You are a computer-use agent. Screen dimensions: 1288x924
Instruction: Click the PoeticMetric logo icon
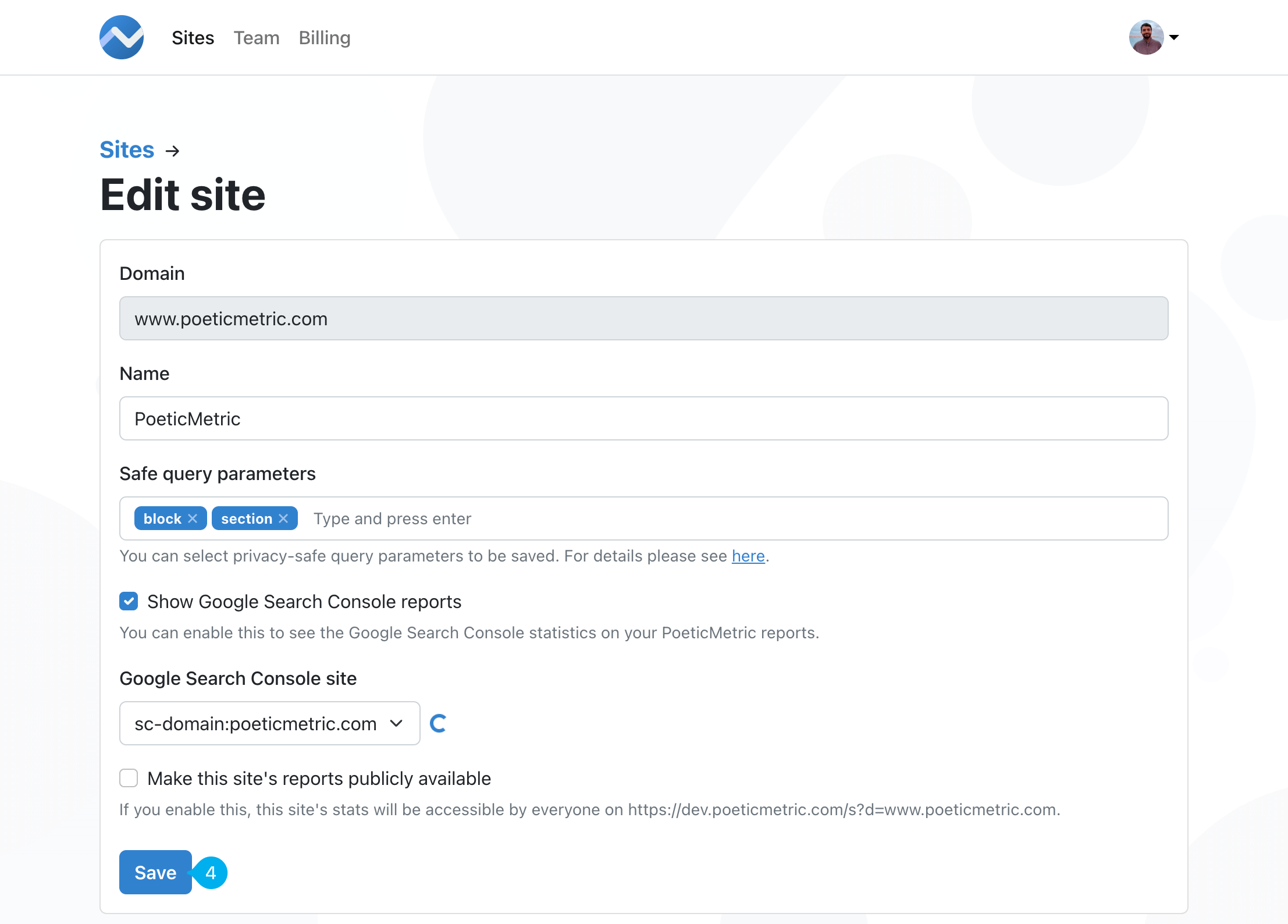[x=122, y=37]
